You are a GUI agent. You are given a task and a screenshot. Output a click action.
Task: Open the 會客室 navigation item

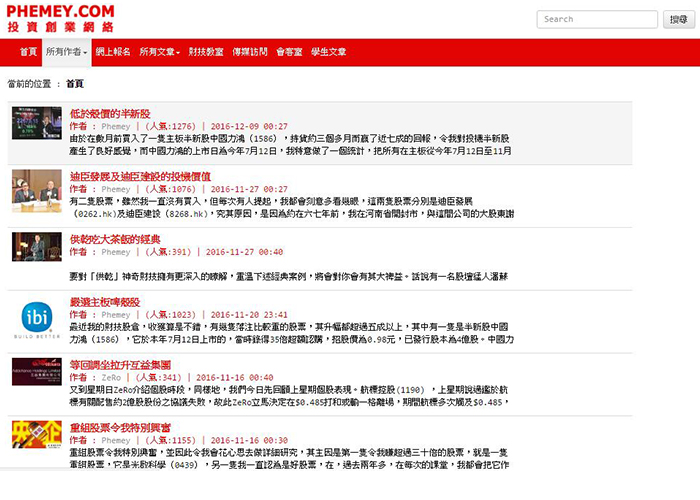click(x=289, y=51)
